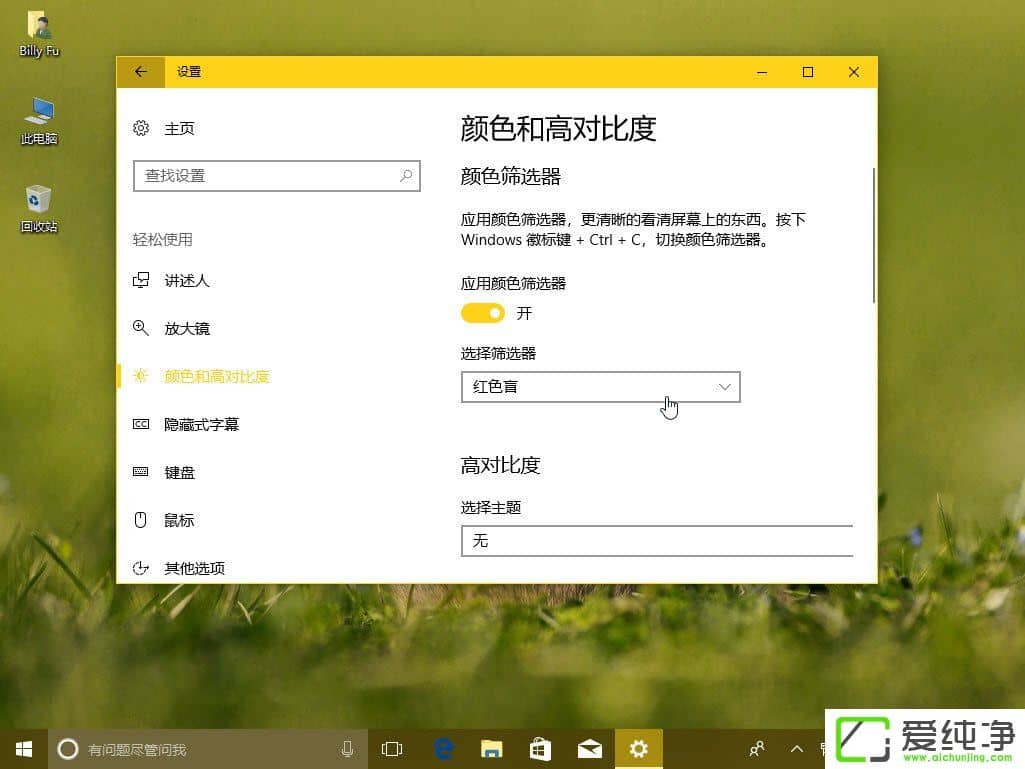
Task: Click the chevron arrow on the filter selector
Action: click(724, 387)
